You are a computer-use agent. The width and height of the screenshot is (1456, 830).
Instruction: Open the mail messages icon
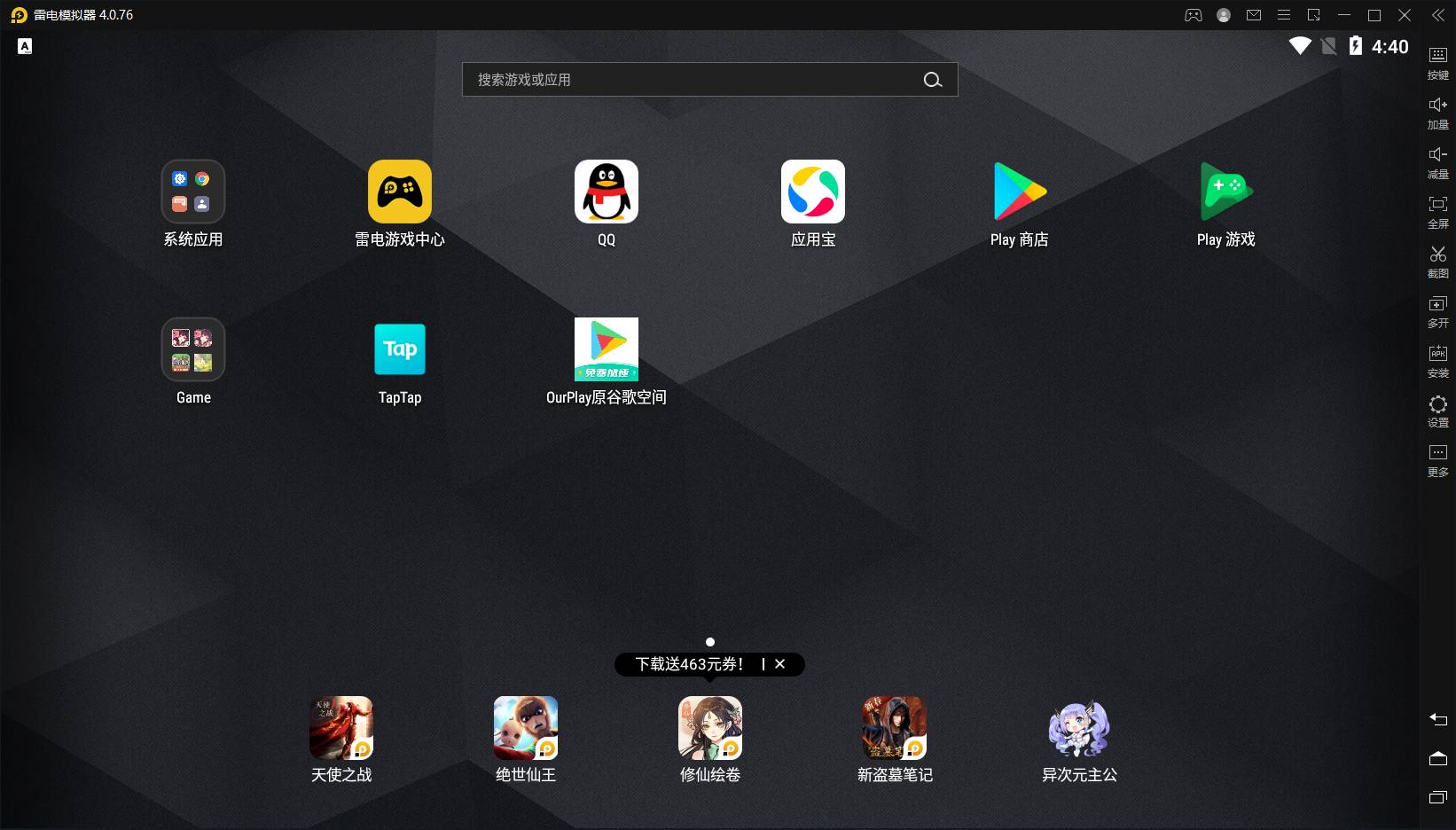(1254, 15)
